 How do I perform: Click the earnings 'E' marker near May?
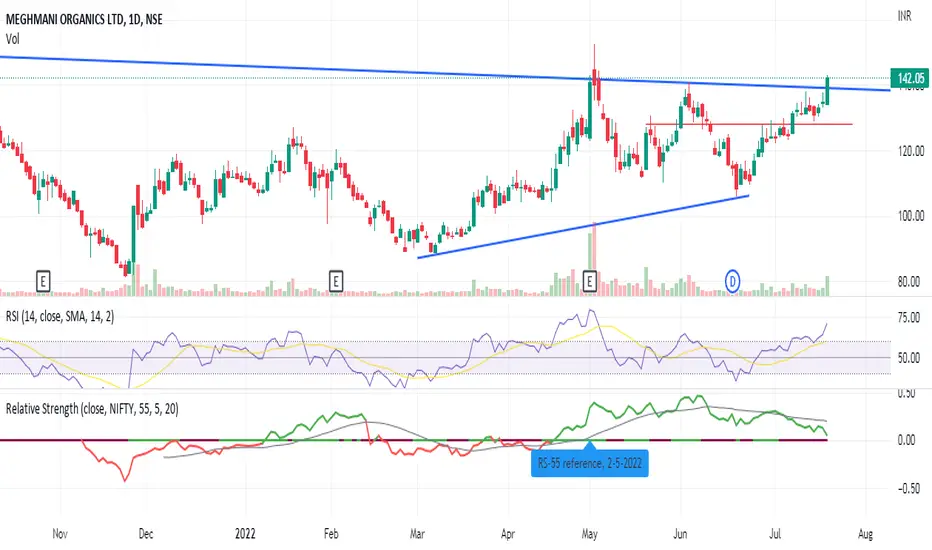(x=590, y=281)
